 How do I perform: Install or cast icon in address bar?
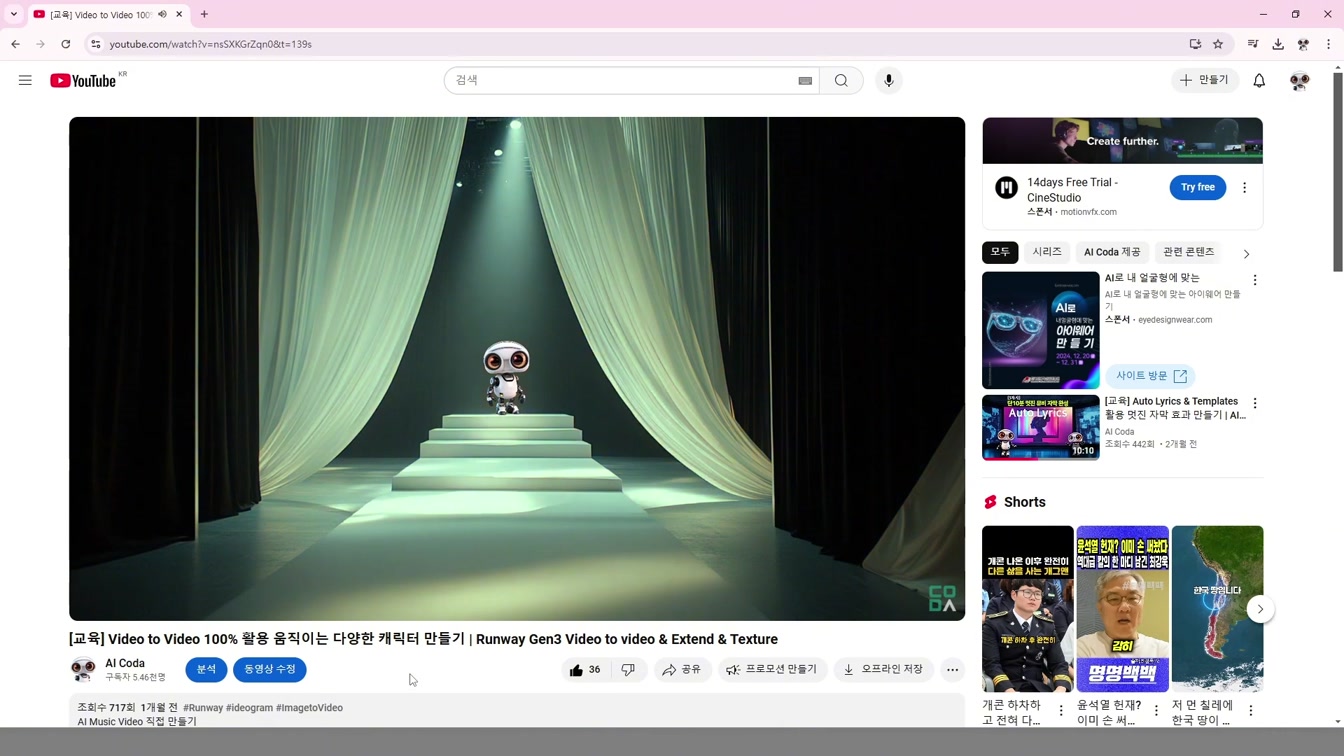(1195, 44)
